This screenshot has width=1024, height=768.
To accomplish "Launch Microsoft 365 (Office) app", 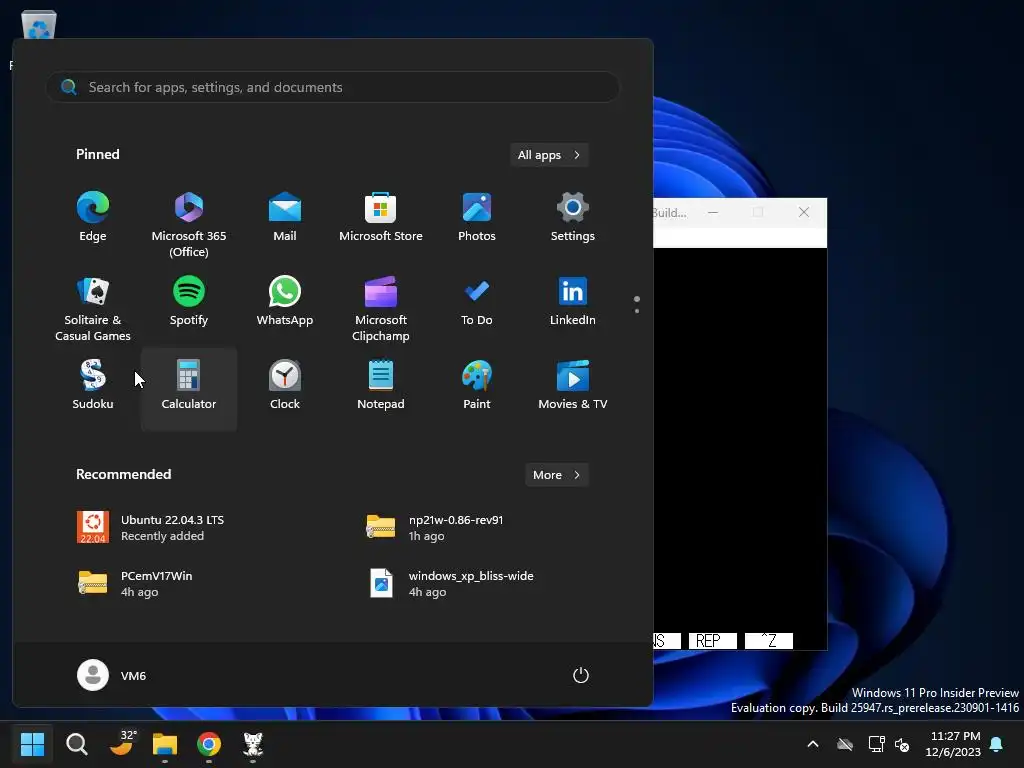I will pos(189,225).
